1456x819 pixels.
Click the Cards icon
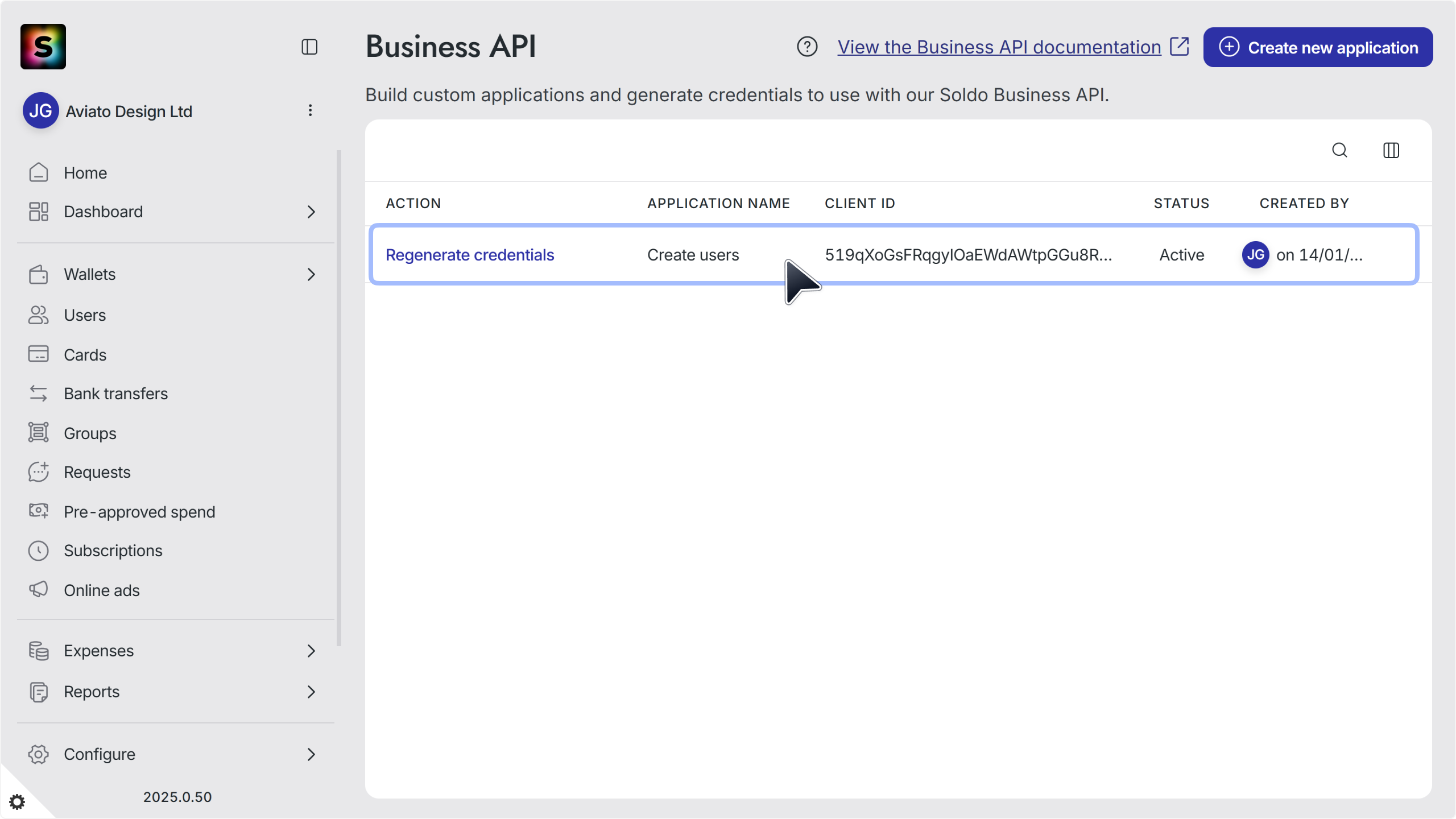pyautogui.click(x=38, y=354)
